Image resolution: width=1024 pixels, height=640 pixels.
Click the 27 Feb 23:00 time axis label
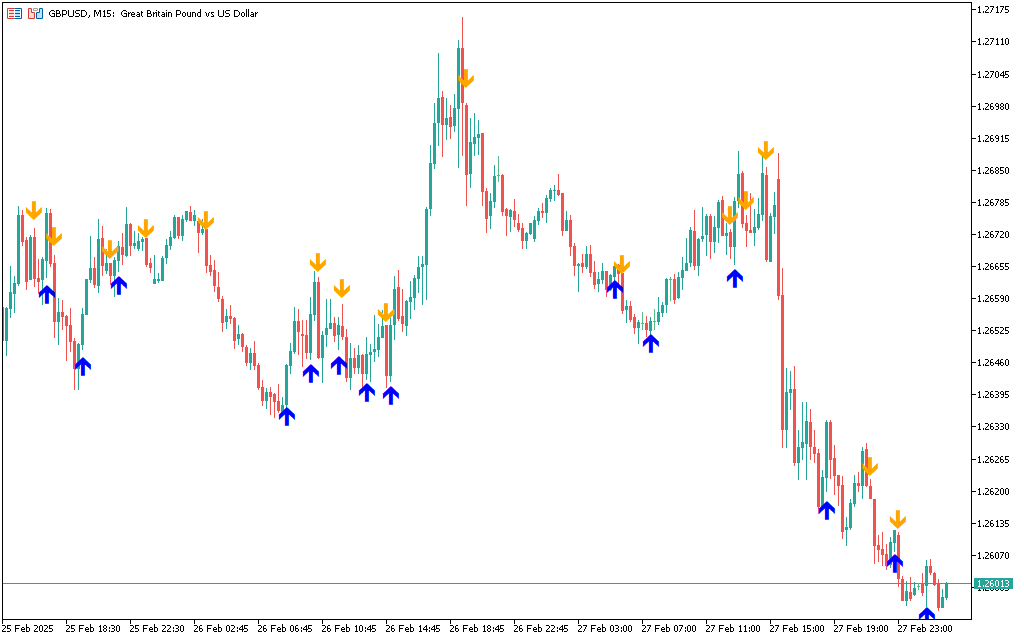923,629
